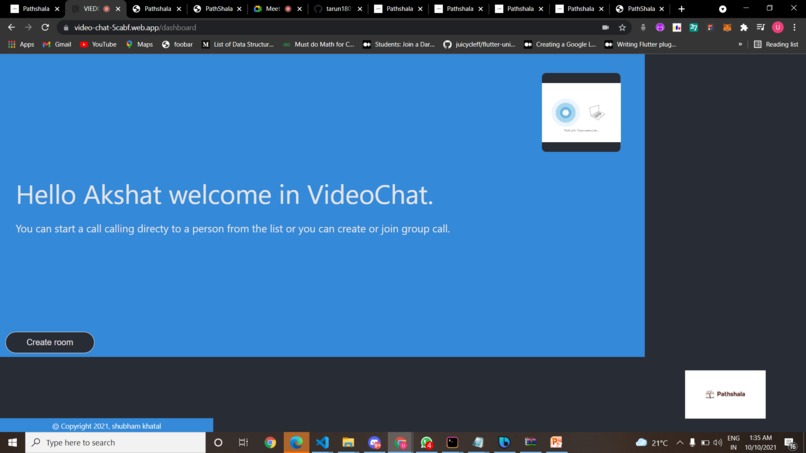Screen dimensions: 806x453
Task: Expand hidden system tray icons
Action: [x=680, y=442]
